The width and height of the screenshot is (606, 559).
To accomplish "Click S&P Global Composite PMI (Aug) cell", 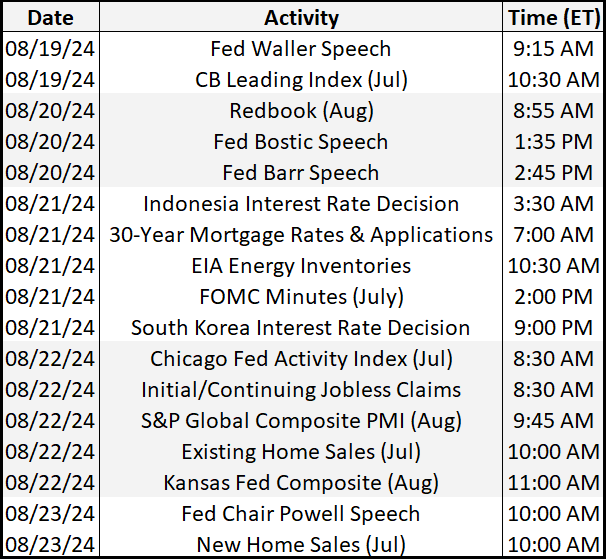I will pyautogui.click(x=301, y=420).
